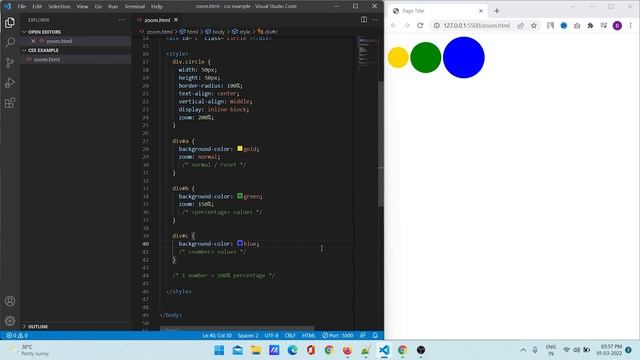Go forward in the browser
The image size is (640, 360).
[x=407, y=25]
